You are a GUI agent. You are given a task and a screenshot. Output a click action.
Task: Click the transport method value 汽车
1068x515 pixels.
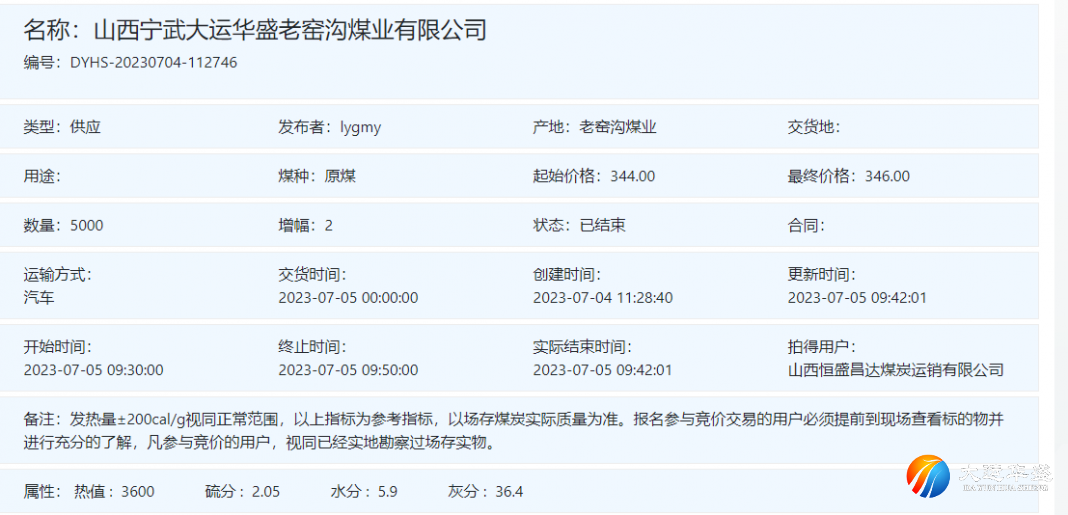coord(39,297)
